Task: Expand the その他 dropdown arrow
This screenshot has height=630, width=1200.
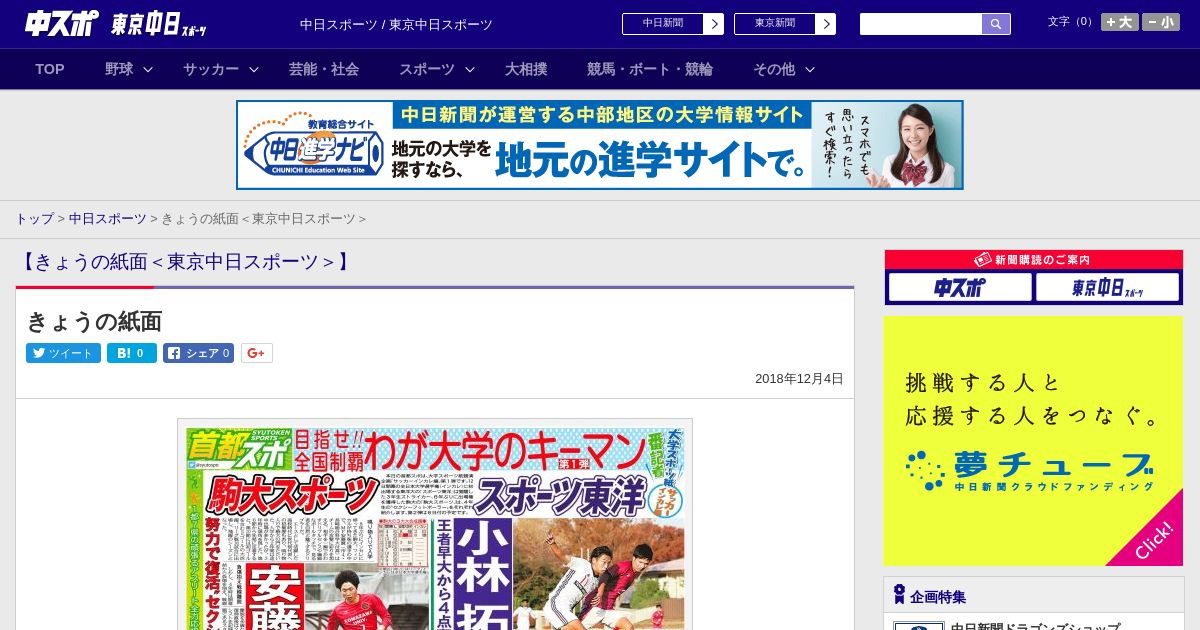Action: (810, 69)
